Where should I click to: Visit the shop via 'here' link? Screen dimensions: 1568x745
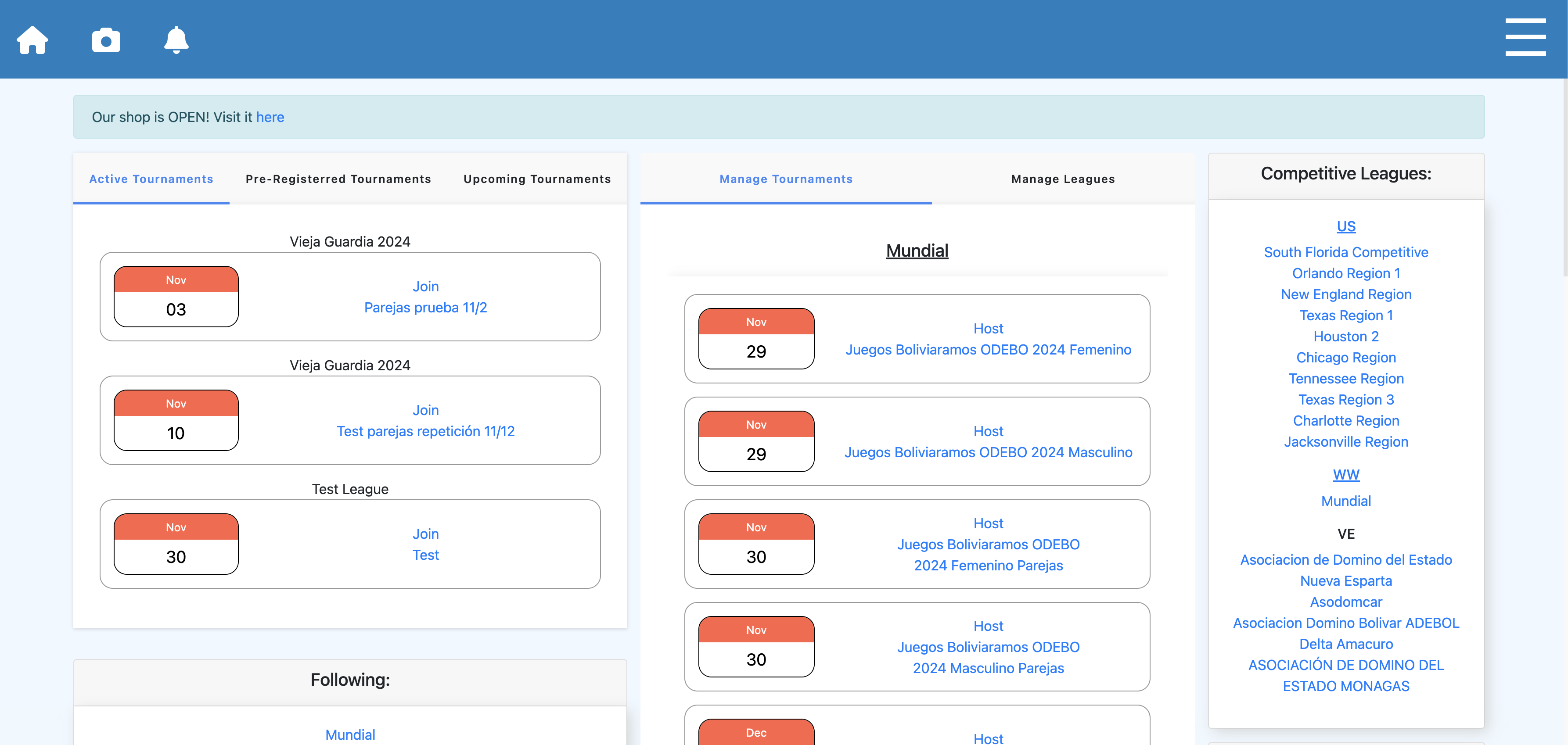[270, 117]
